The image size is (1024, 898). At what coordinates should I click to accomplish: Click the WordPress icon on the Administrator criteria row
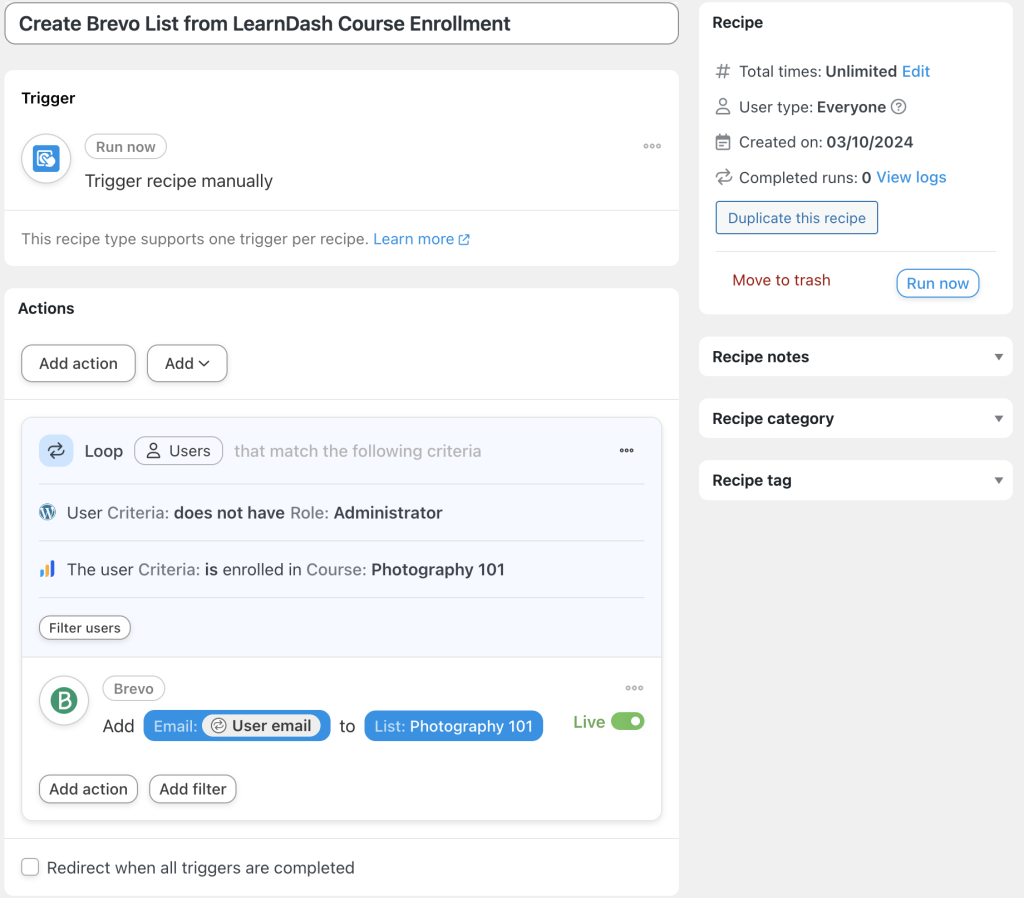pos(46,511)
